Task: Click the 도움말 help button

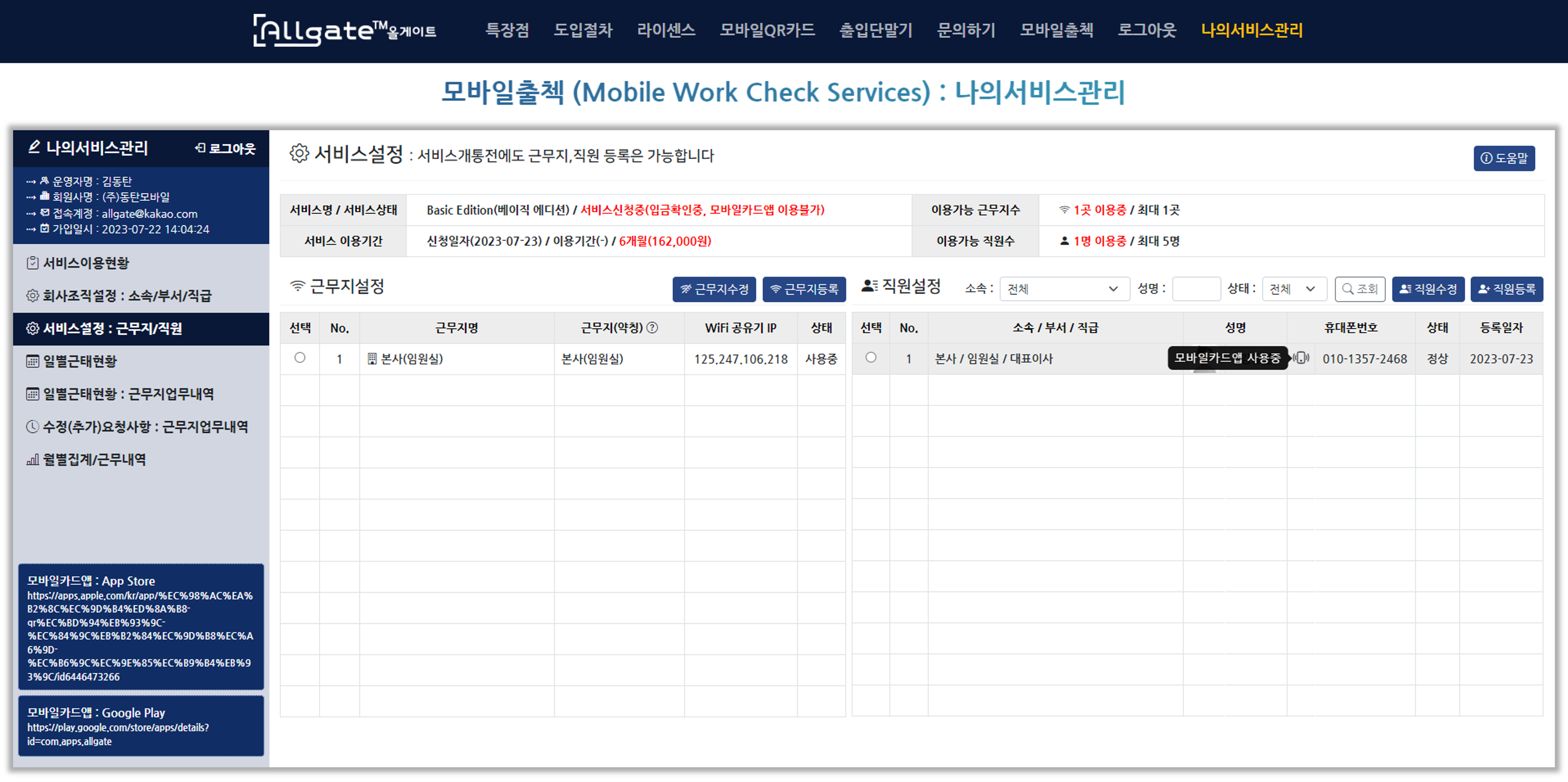Action: click(x=1504, y=158)
